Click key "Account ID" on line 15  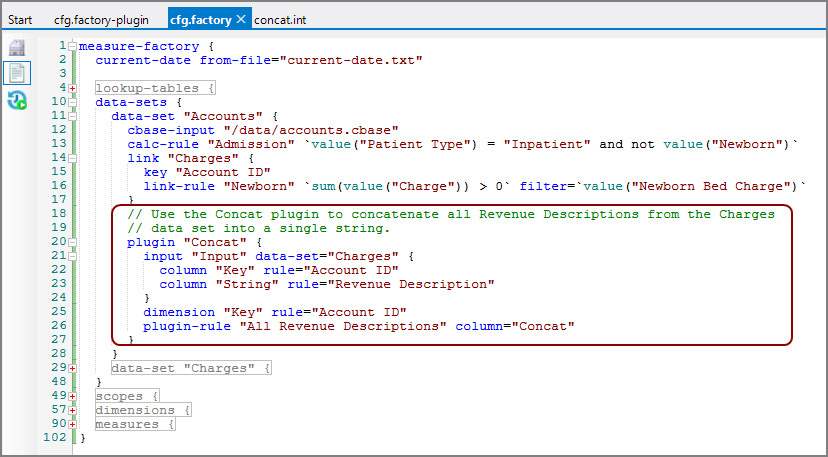point(207,172)
